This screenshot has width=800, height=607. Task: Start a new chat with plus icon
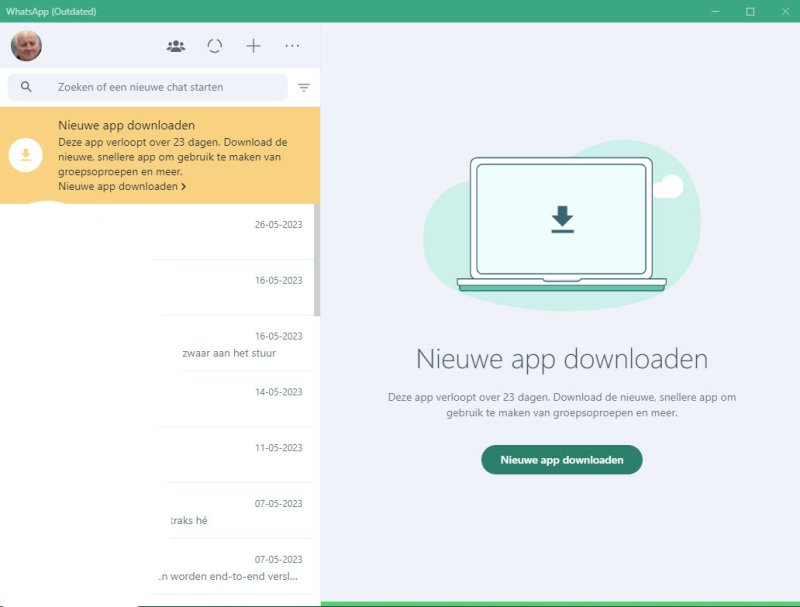coord(253,46)
